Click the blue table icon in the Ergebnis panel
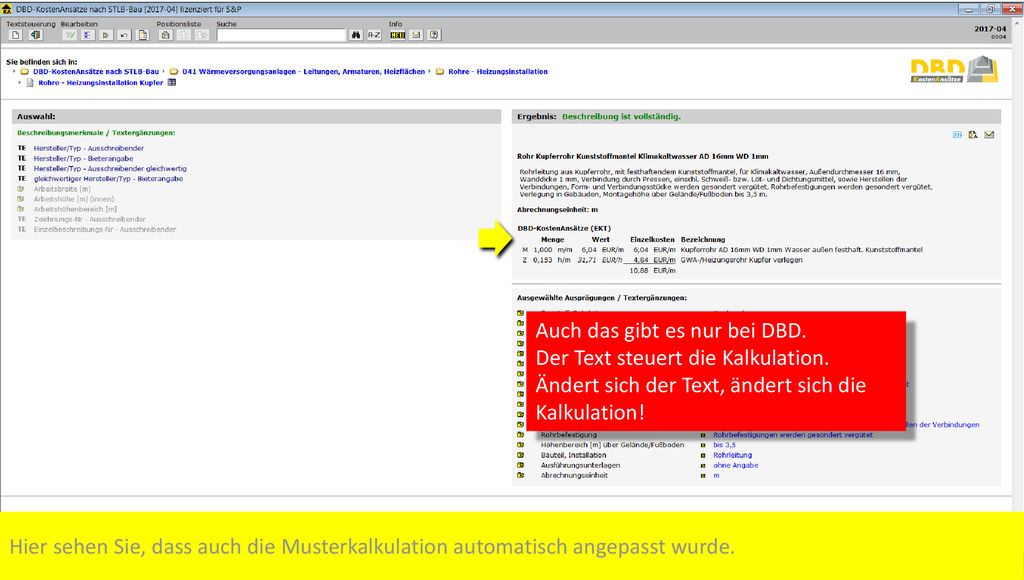 coord(957,135)
